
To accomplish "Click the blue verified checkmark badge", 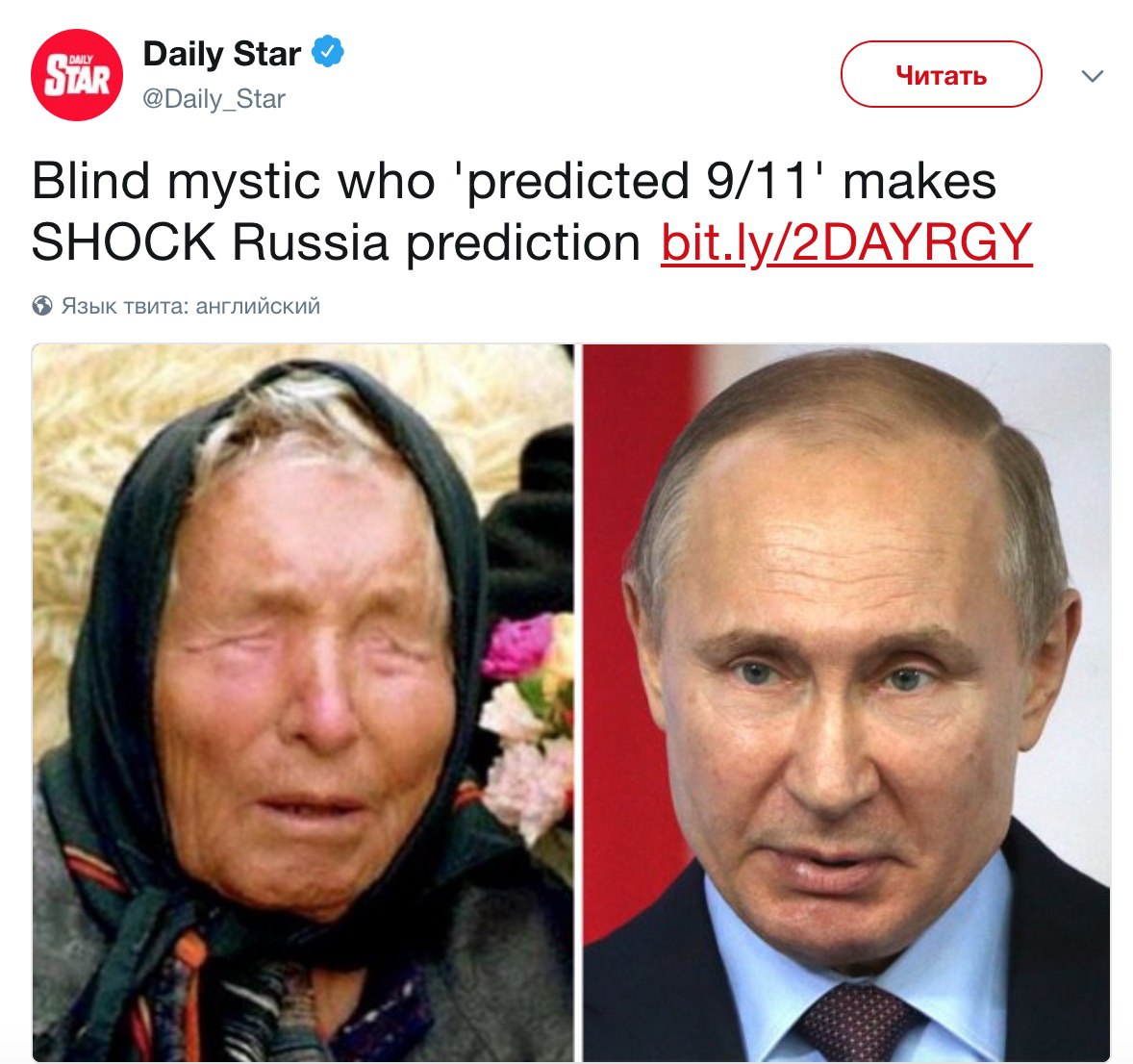I will [327, 51].
